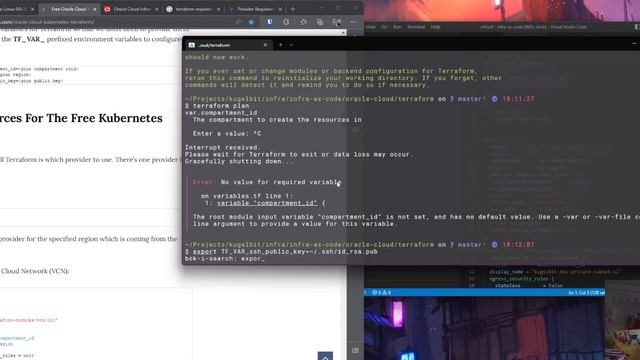Click 'Interrupt received.' terminal line
Screen dimensions: 640x360
222,147
